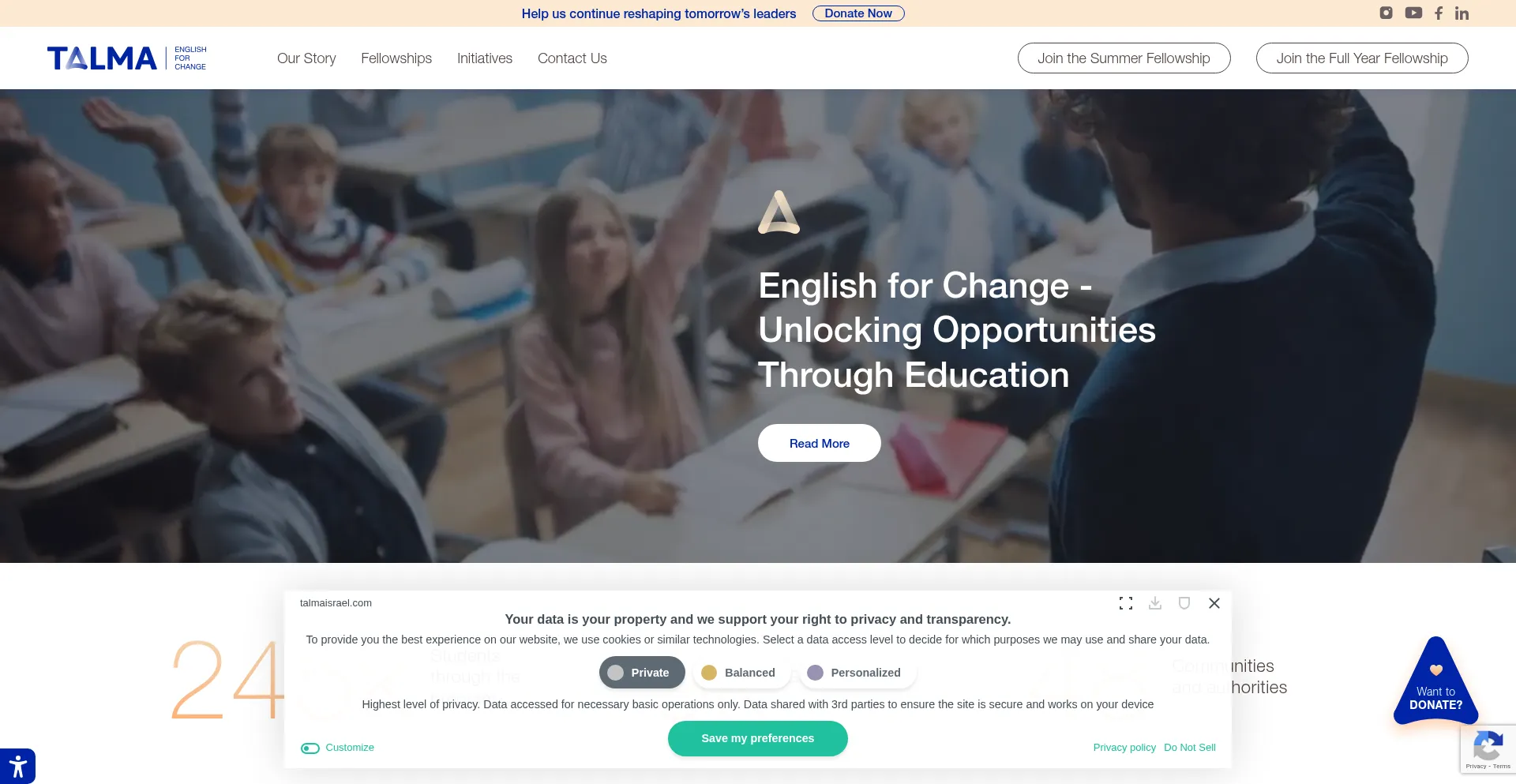Open the accessibility widget icon
This screenshot has width=1516, height=784.
[x=17, y=766]
